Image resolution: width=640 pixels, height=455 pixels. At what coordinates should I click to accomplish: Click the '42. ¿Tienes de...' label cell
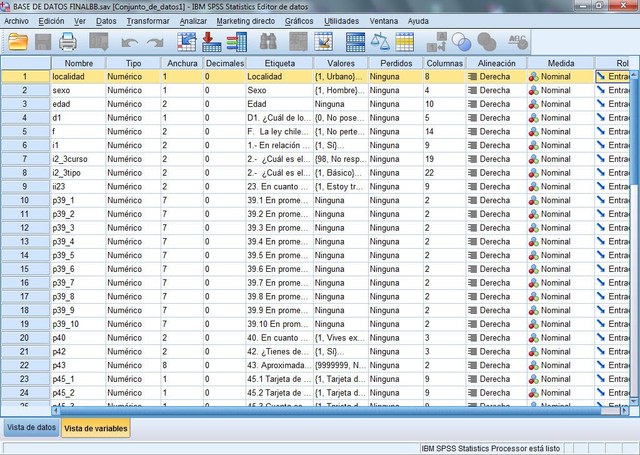[x=280, y=351]
